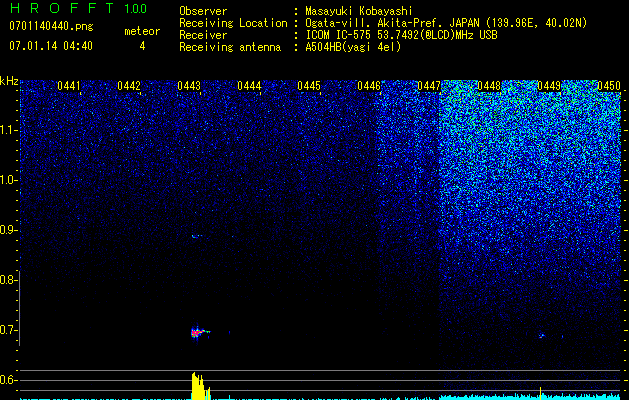Click the meteor count value 4
This screenshot has height=400, width=629.
(142, 46)
